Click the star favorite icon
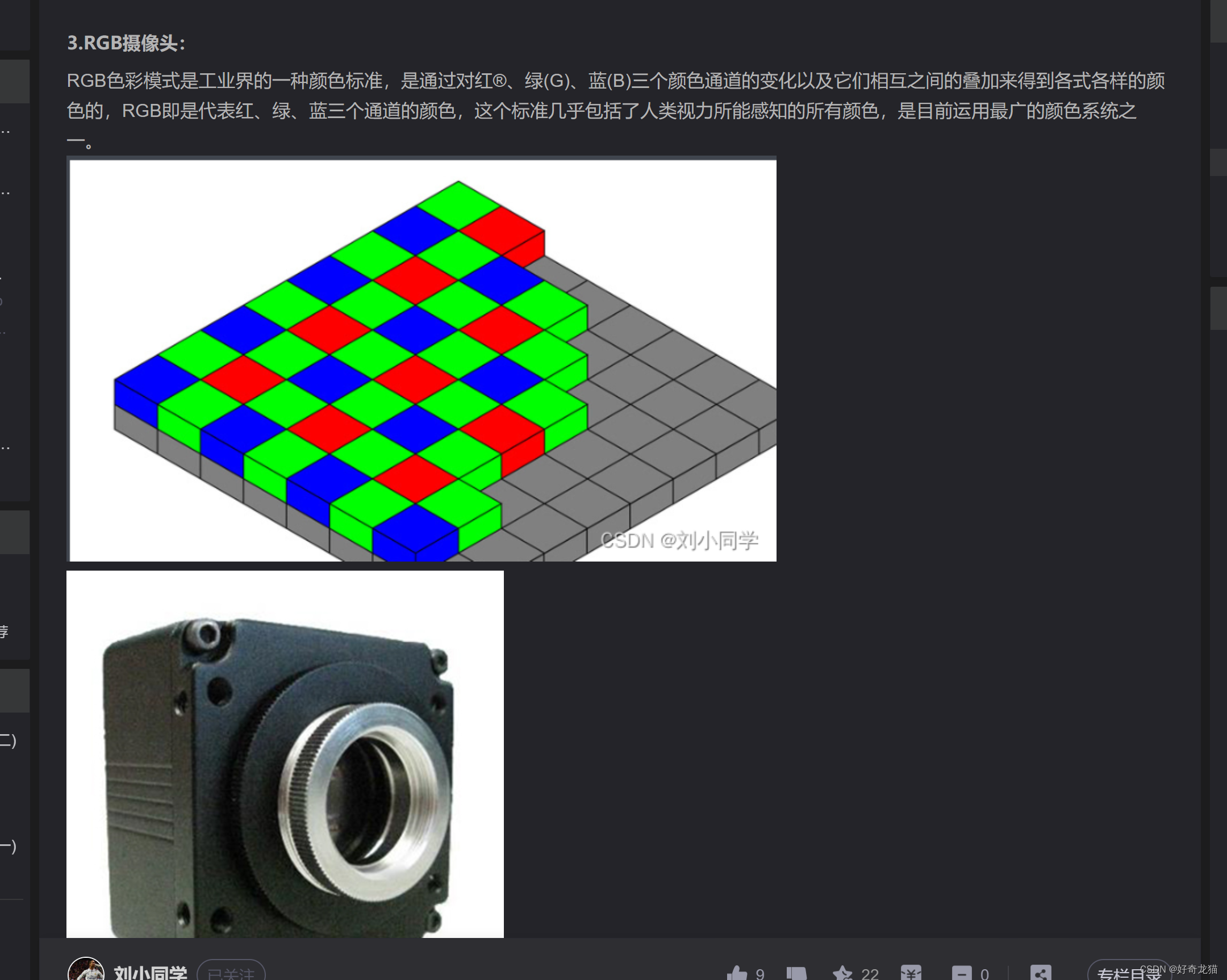Image resolution: width=1227 pixels, height=980 pixels. pos(842,973)
